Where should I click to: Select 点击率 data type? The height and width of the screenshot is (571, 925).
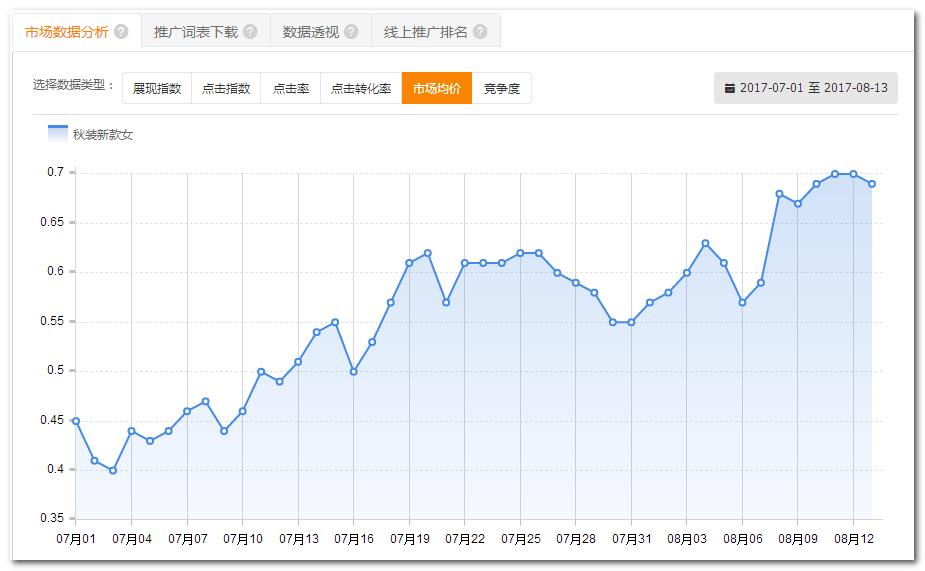[x=291, y=88]
